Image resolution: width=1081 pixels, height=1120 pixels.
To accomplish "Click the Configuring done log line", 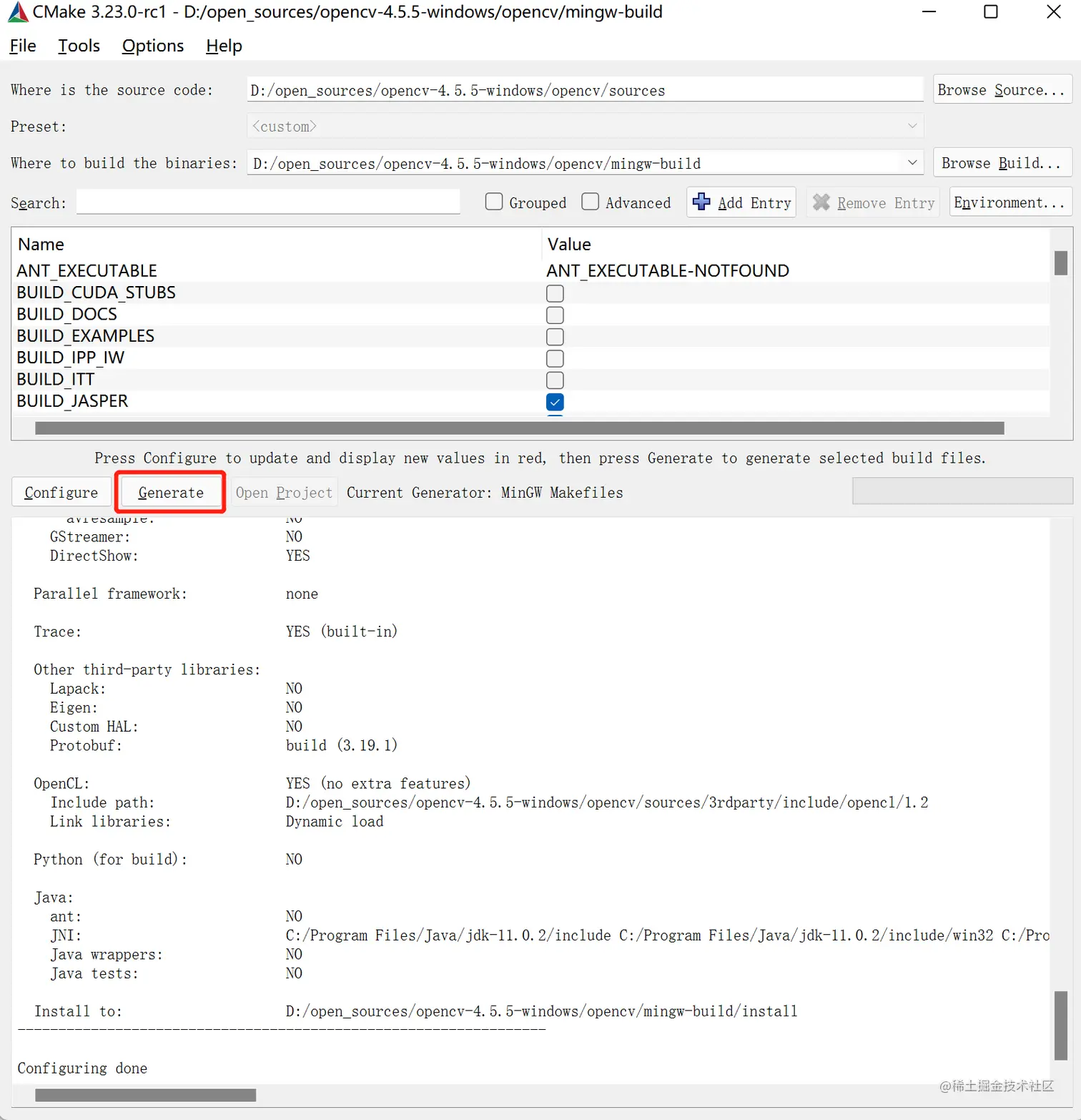I will [x=82, y=1068].
